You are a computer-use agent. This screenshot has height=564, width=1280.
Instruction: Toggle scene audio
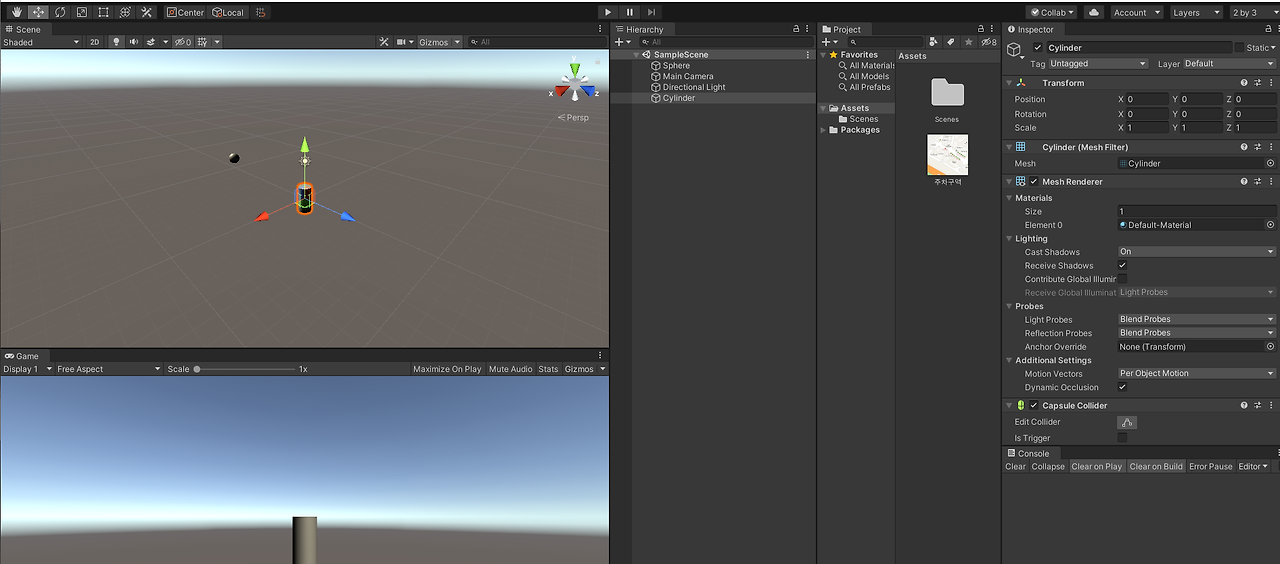(x=133, y=42)
